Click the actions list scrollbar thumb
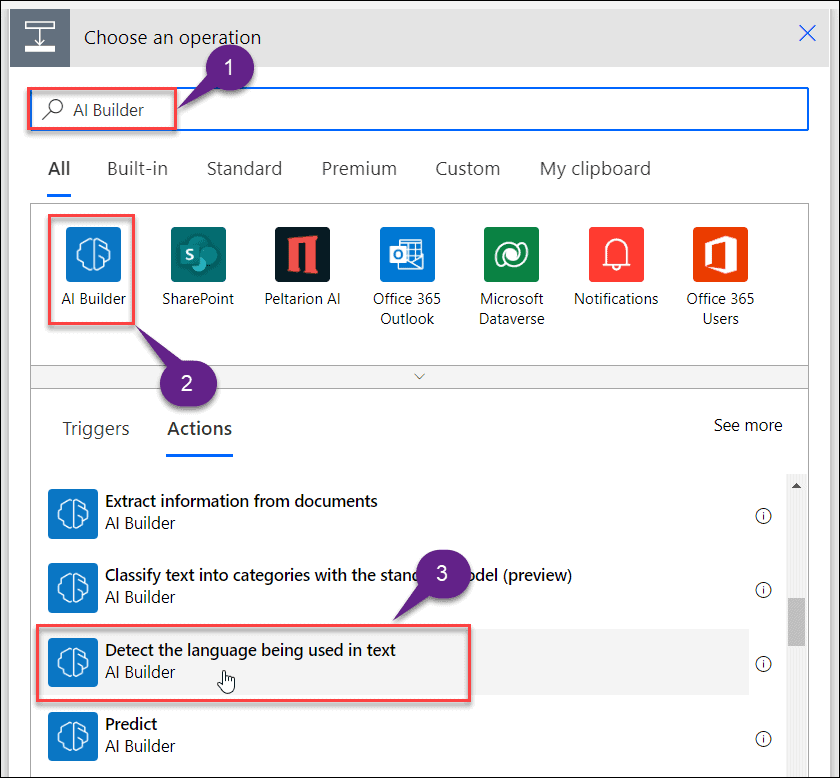This screenshot has width=840, height=778. [x=796, y=622]
